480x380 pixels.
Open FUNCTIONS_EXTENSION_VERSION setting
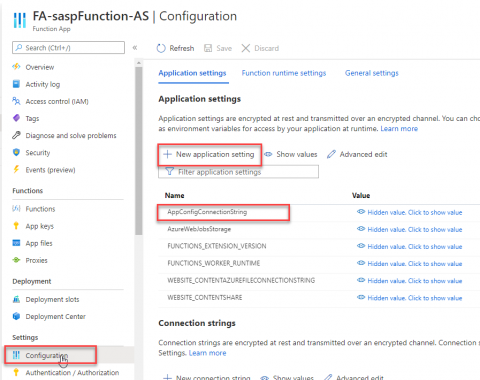(x=217, y=246)
